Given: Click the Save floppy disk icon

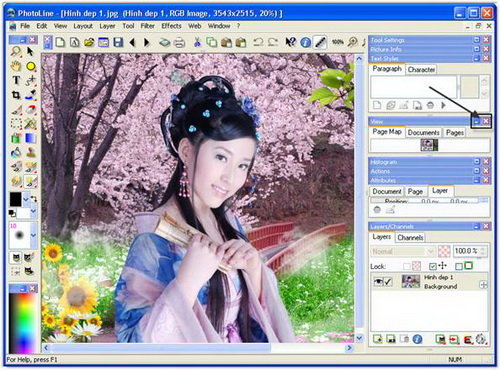Looking at the screenshot, I should point(118,42).
